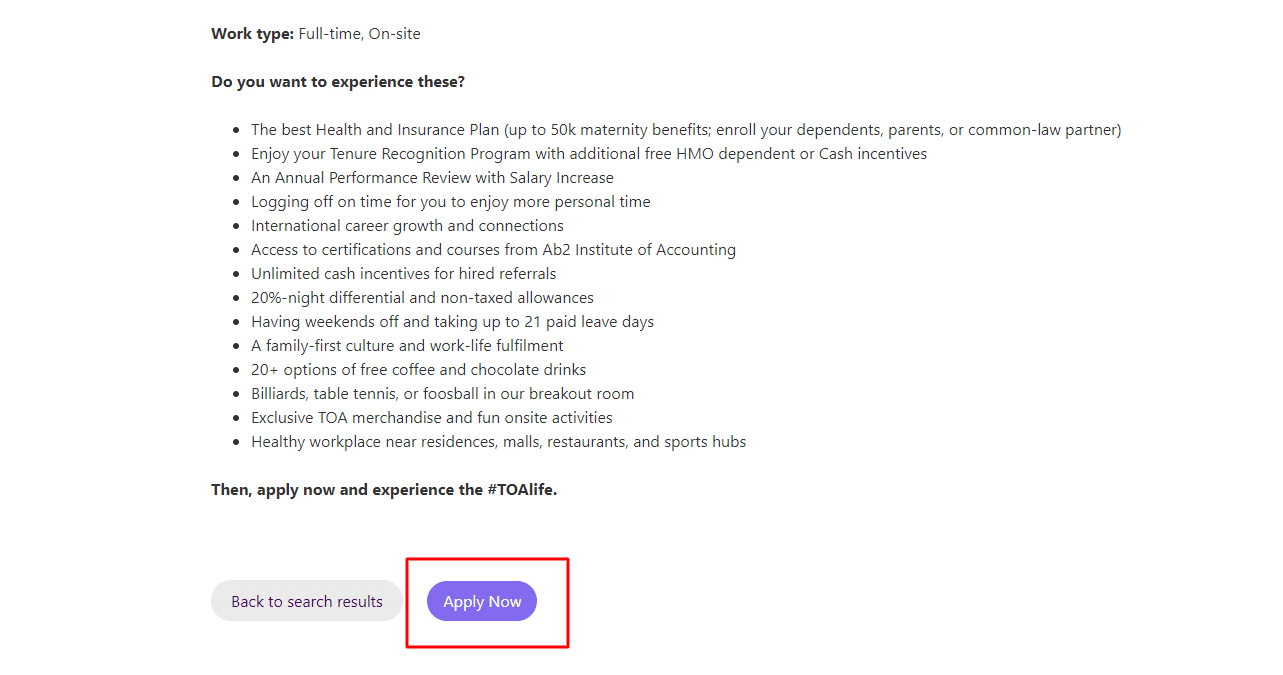Click the TOA merchandise bullet
The image size is (1283, 675).
(432, 417)
